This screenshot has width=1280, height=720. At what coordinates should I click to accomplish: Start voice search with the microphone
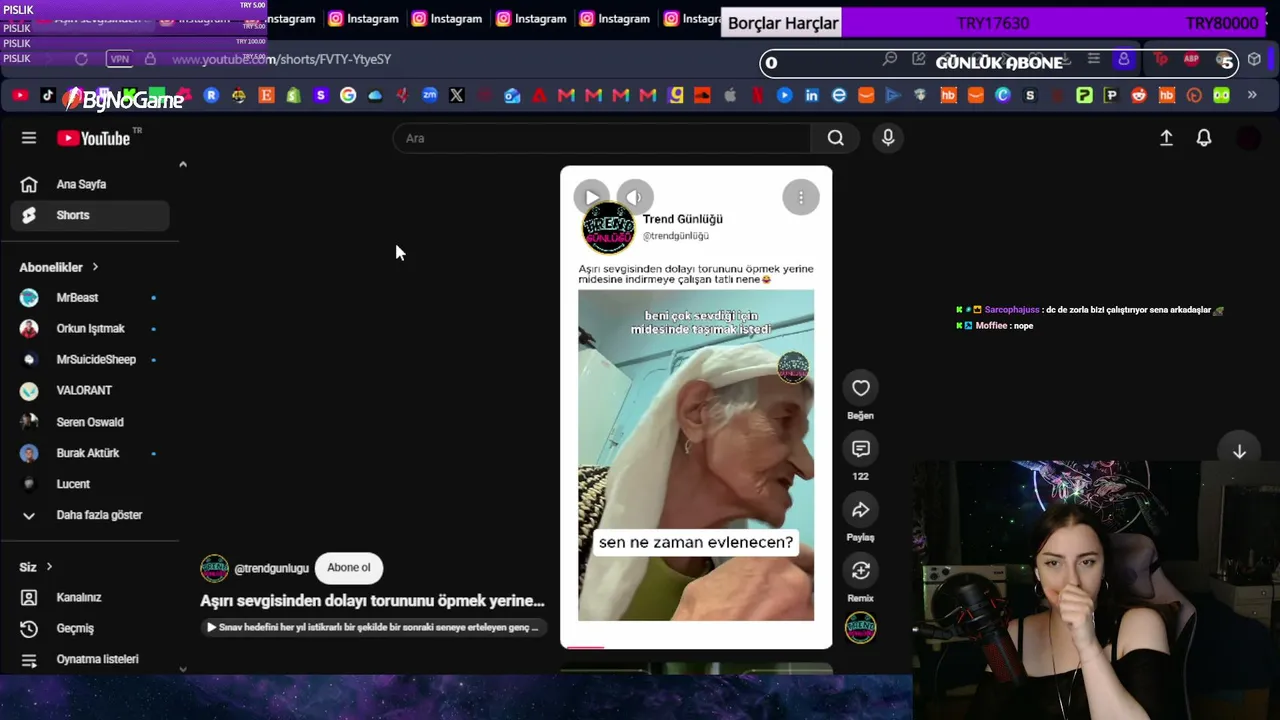(888, 138)
